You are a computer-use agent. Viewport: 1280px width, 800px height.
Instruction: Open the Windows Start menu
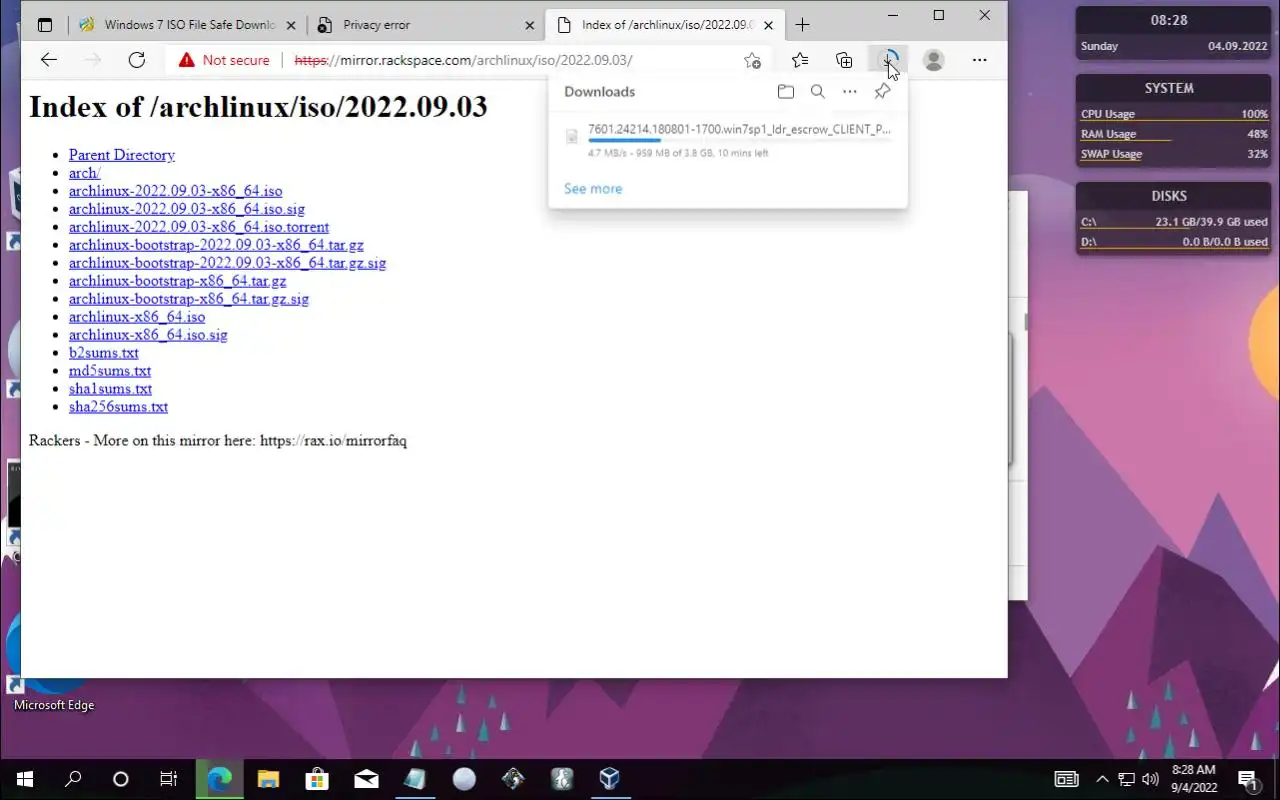pyautogui.click(x=24, y=779)
